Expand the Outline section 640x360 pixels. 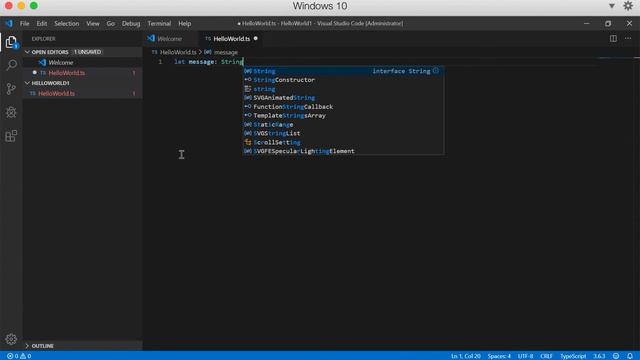[82, 346]
